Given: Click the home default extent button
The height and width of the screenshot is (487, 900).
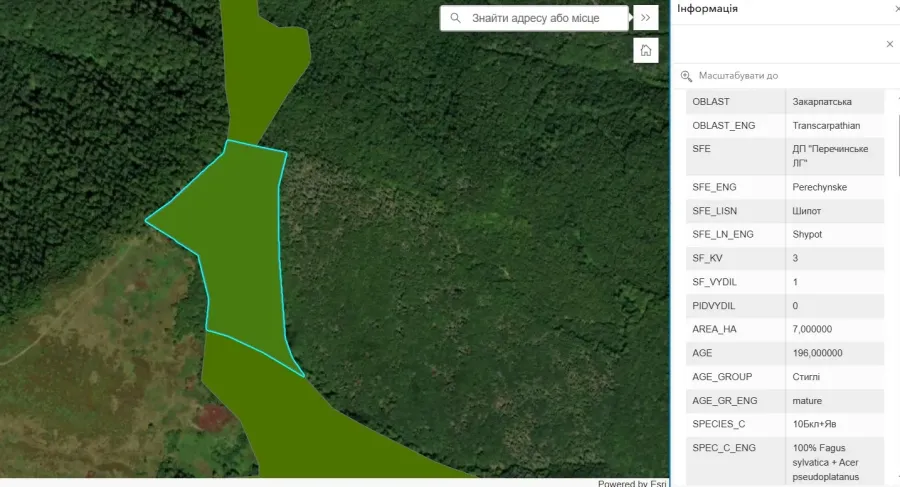Looking at the screenshot, I should point(646,50).
